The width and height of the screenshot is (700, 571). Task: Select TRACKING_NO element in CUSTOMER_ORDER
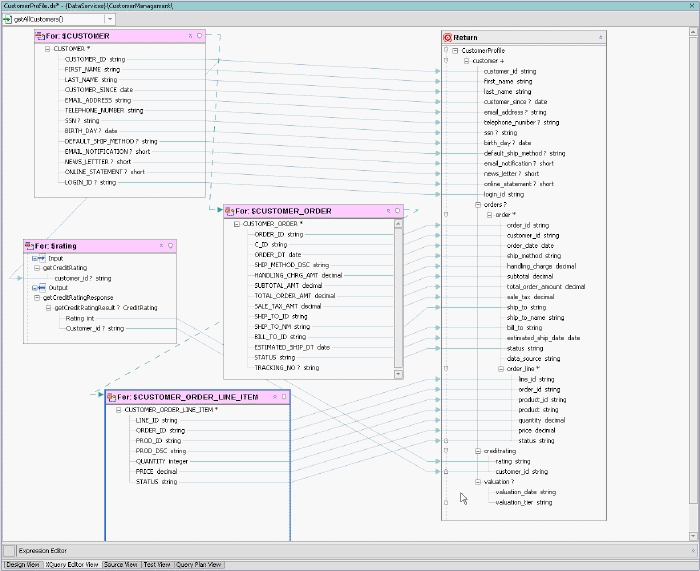coord(287,368)
